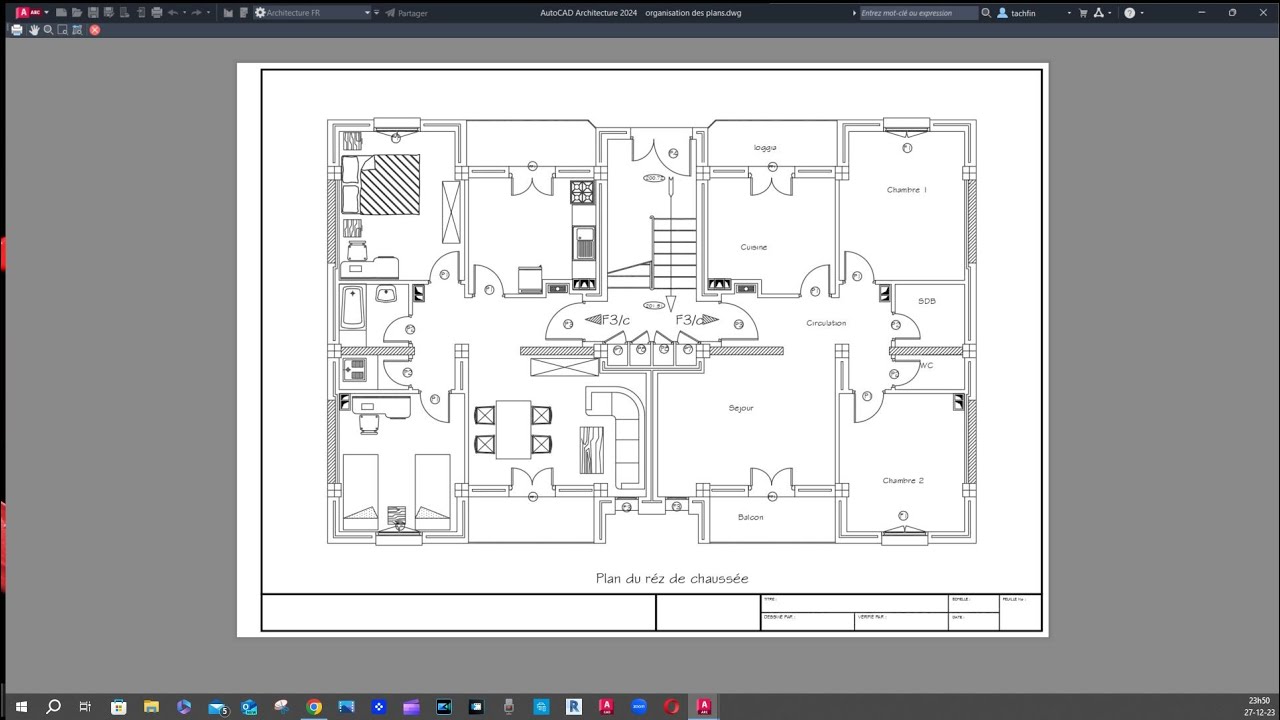Screen dimensions: 1280x720
Task: Click the Save As icon
Action: tap(109, 12)
